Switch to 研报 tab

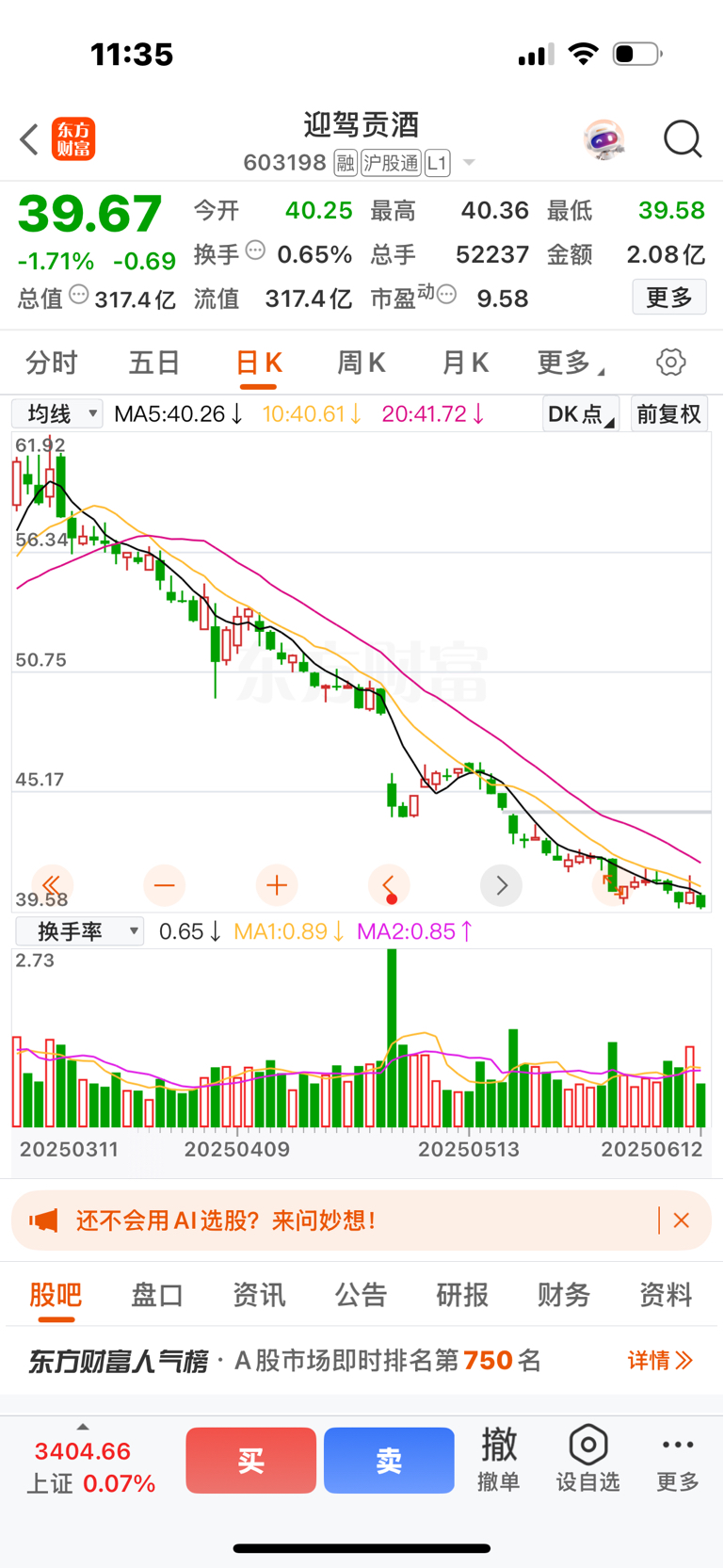coord(462,1295)
